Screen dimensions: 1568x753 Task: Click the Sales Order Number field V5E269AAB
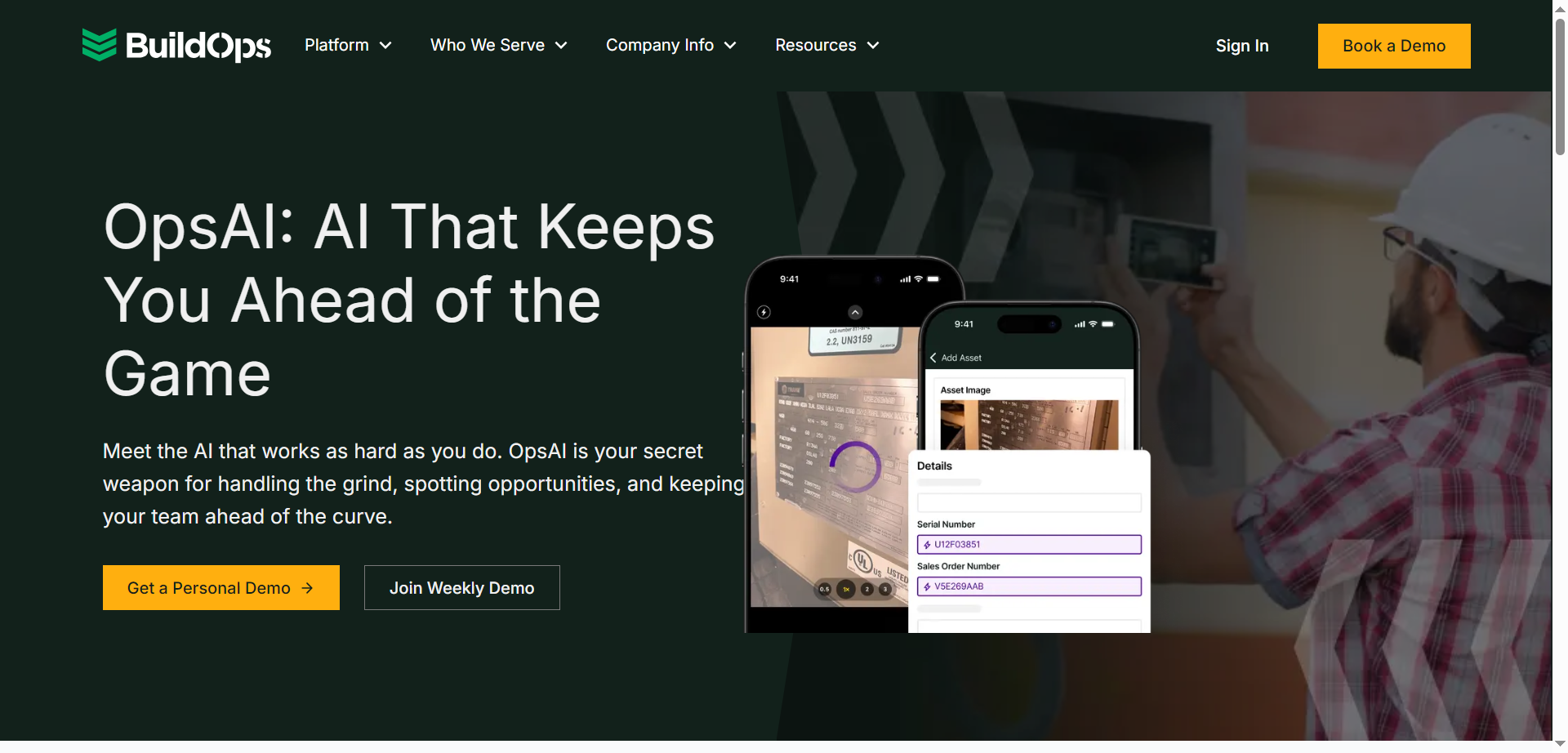(1029, 586)
